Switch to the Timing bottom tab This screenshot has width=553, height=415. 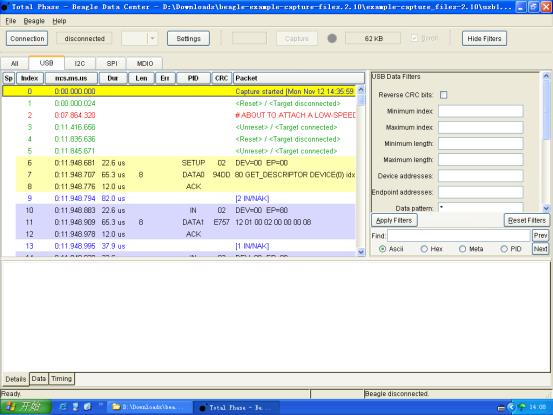(x=61, y=379)
